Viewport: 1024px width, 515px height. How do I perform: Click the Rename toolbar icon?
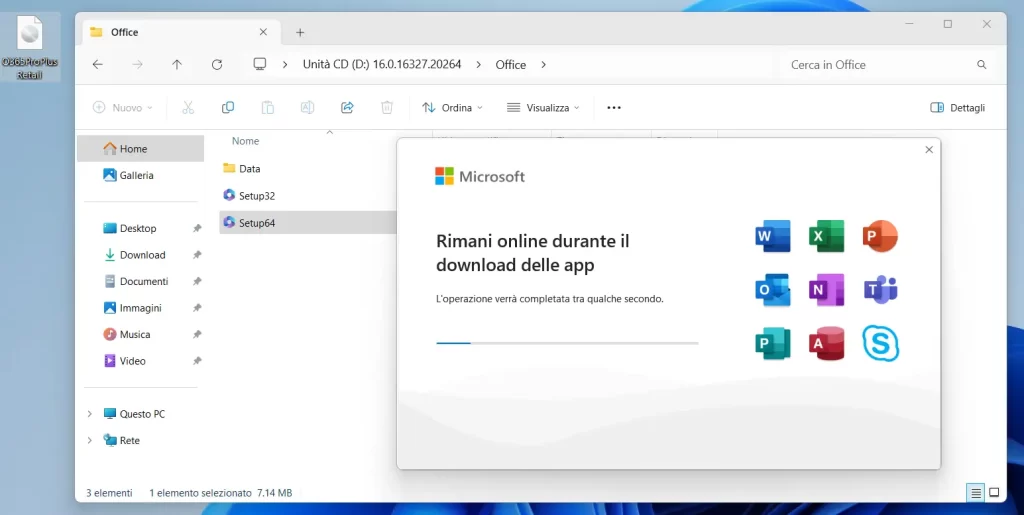(x=308, y=108)
